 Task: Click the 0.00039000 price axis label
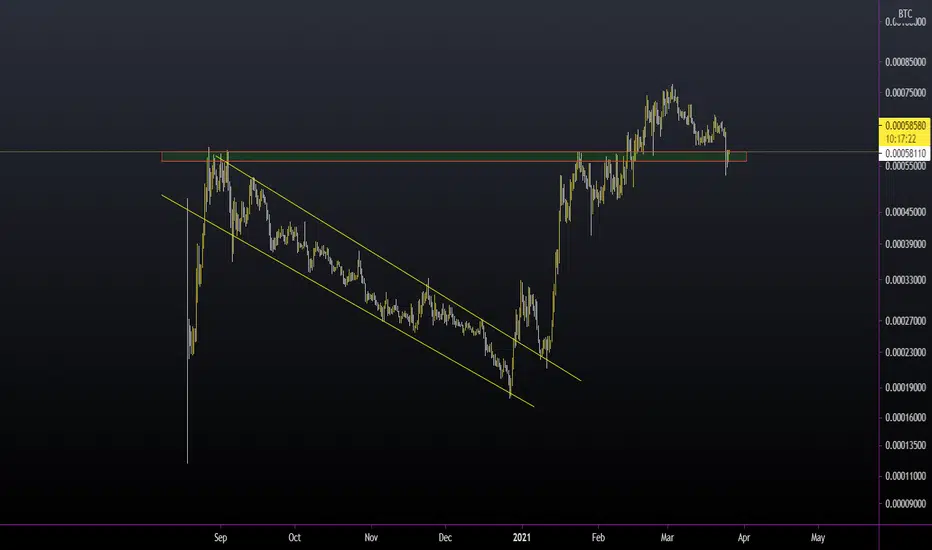point(905,244)
